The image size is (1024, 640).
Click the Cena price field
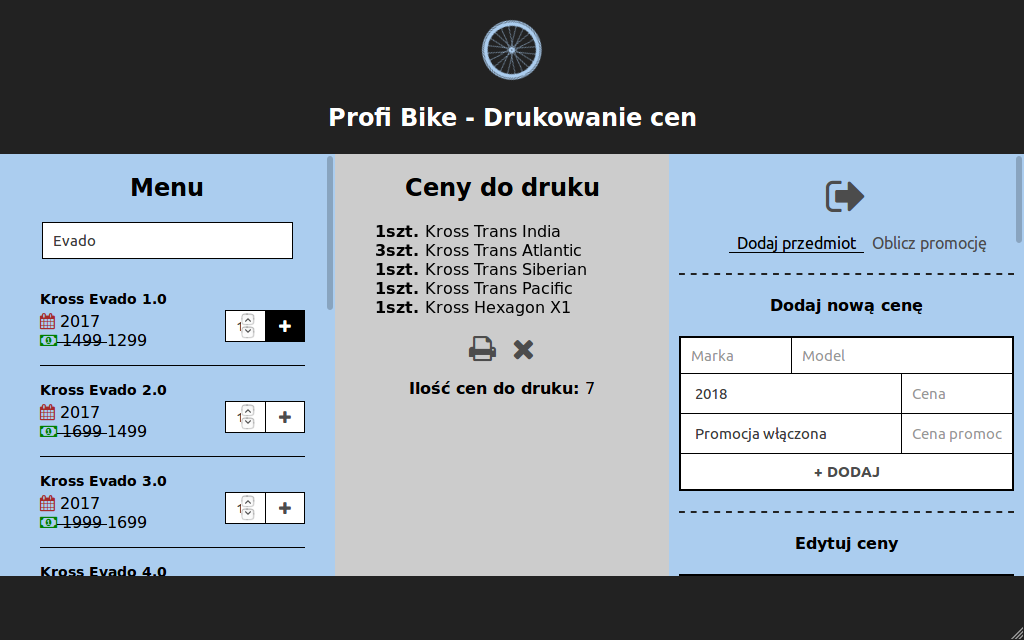tap(957, 394)
